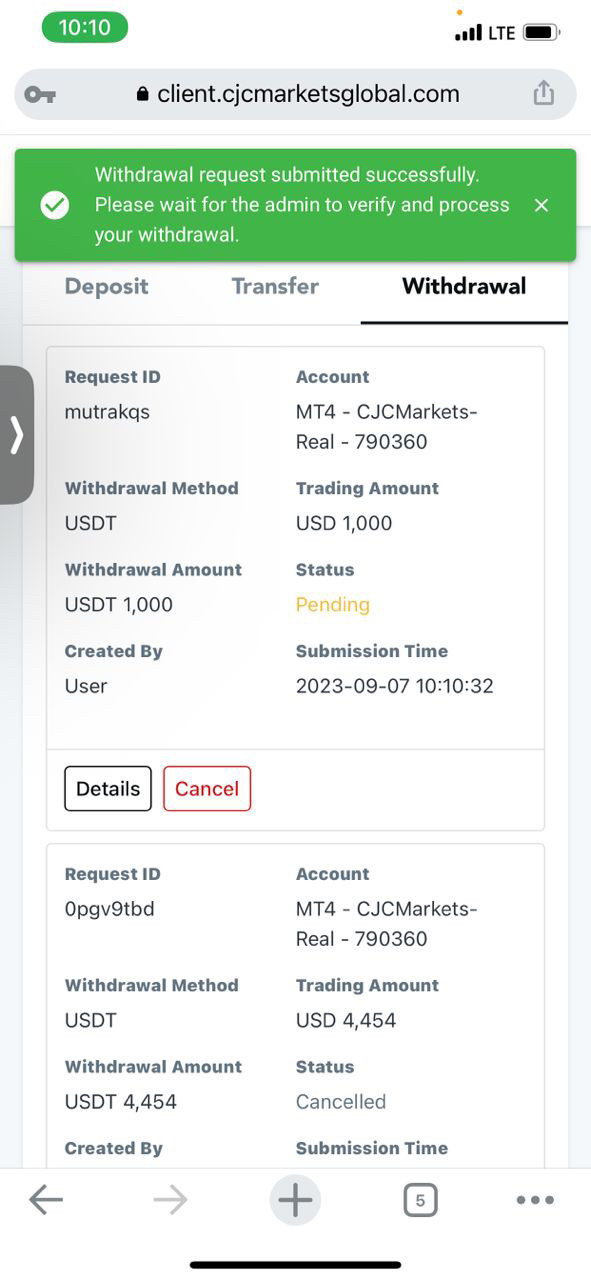
Task: Select the Withdrawal tab
Action: pos(464,286)
